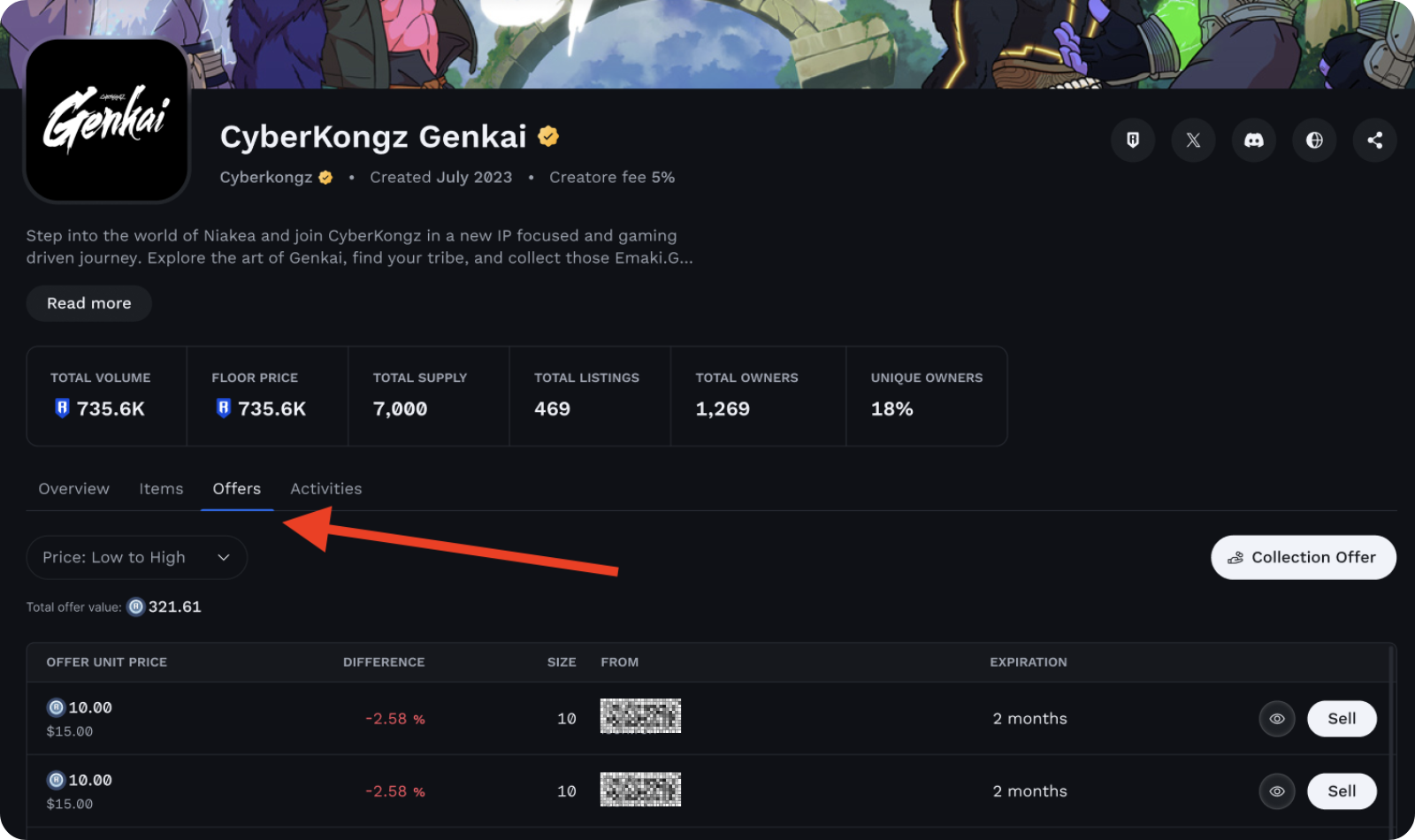Click the eye icon on second offer row
Viewport: 1415px width, 840px height.
pyautogui.click(x=1277, y=791)
